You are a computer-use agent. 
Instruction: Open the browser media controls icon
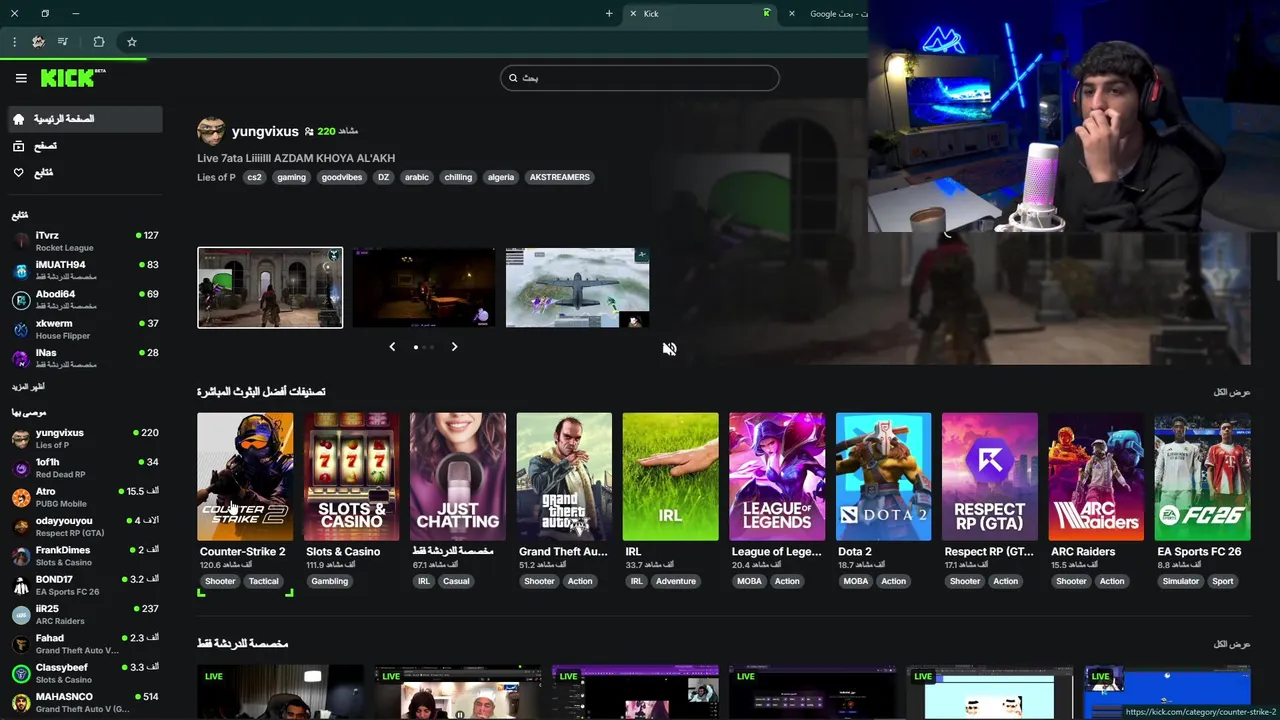point(63,42)
